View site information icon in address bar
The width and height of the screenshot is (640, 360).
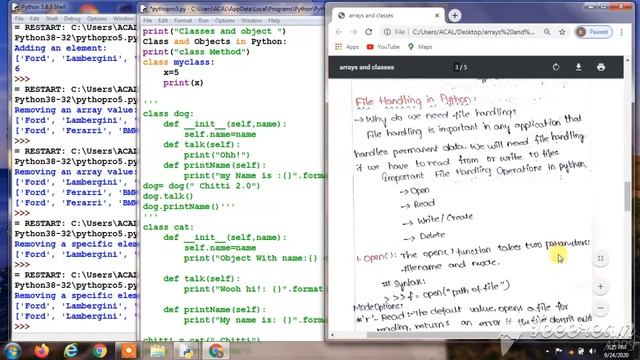pyautogui.click(x=387, y=32)
